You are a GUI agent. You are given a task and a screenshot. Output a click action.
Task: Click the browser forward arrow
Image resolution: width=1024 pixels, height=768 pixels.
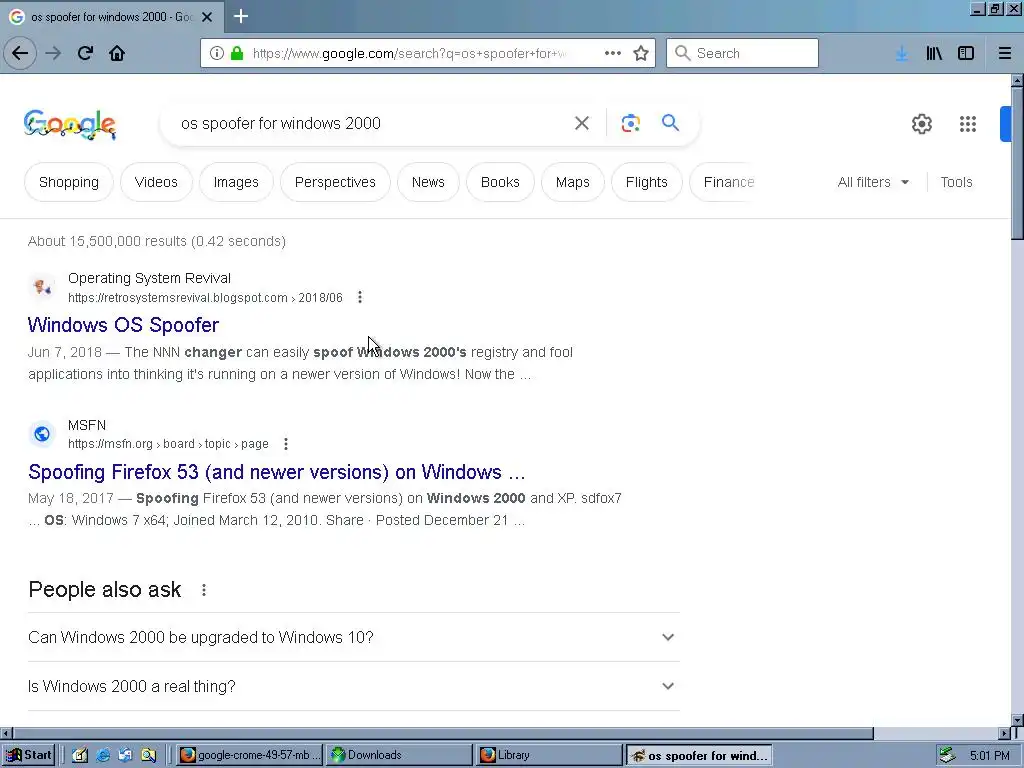pyautogui.click(x=53, y=53)
